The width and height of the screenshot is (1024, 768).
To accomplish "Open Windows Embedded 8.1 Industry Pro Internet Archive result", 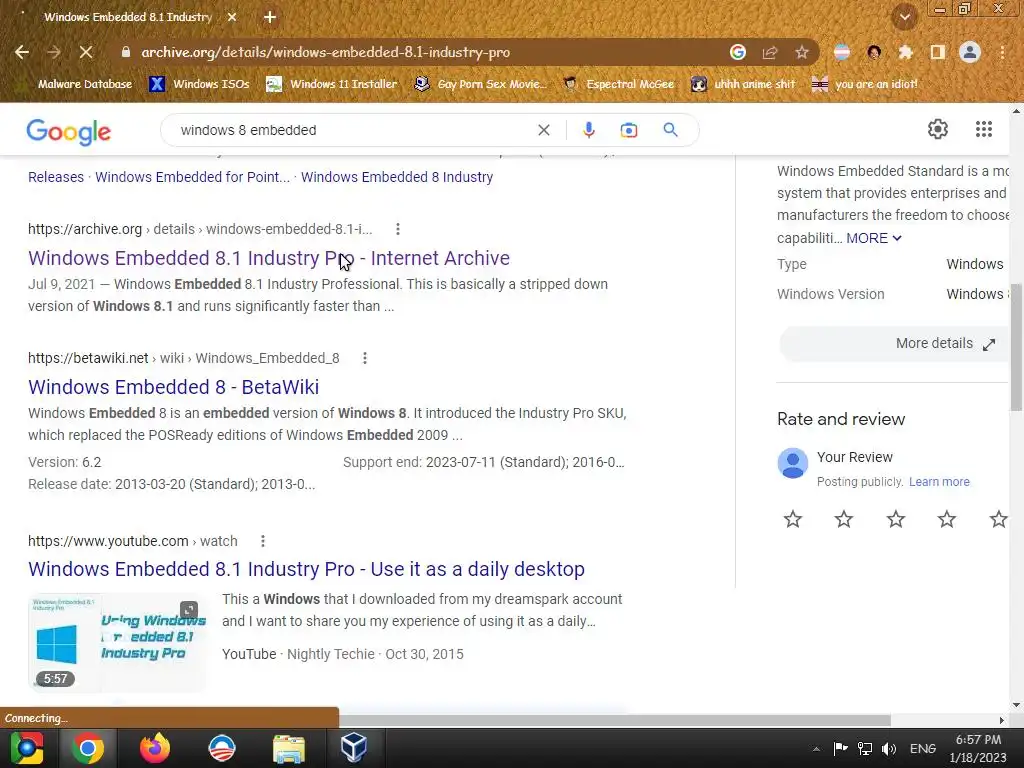I will point(269,258).
